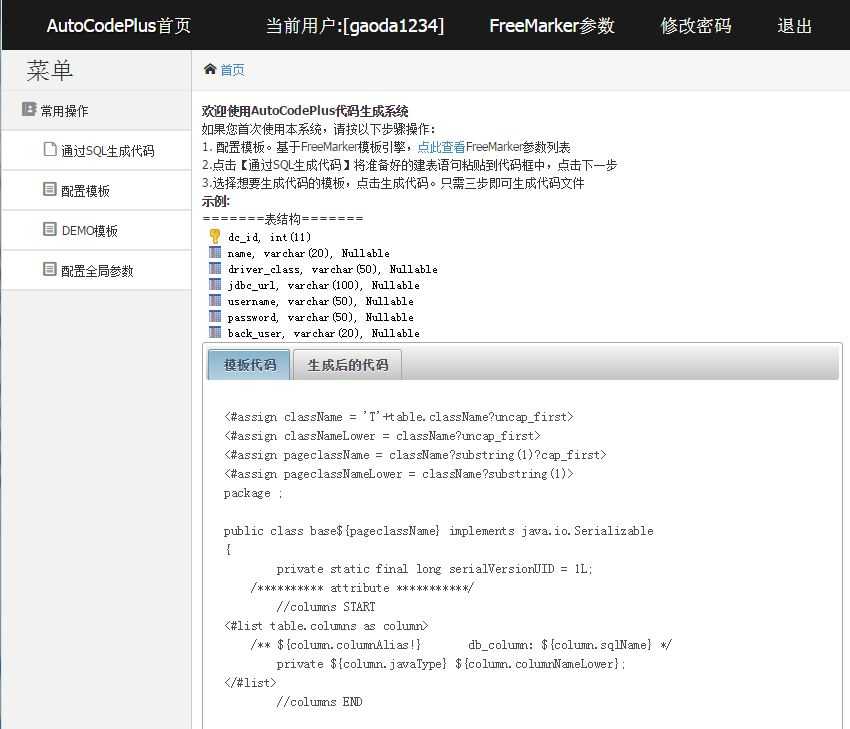Image resolution: width=850 pixels, height=729 pixels.
Task: Click the current user gaoda1234 label
Action: click(355, 25)
